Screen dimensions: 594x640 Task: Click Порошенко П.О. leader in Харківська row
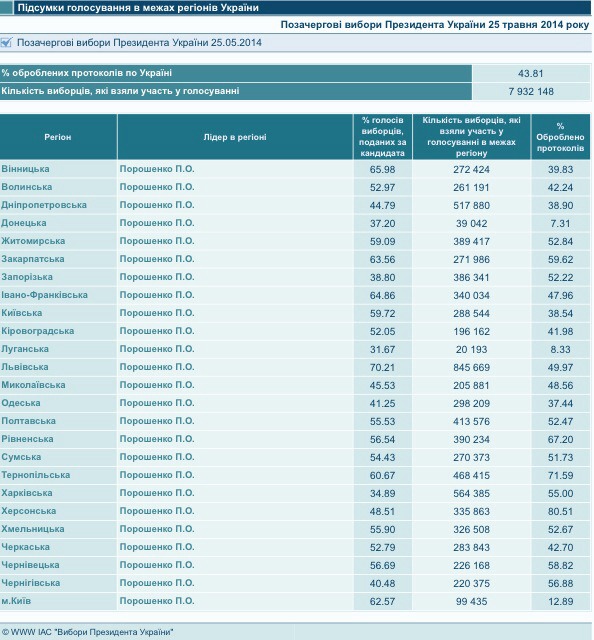click(157, 493)
